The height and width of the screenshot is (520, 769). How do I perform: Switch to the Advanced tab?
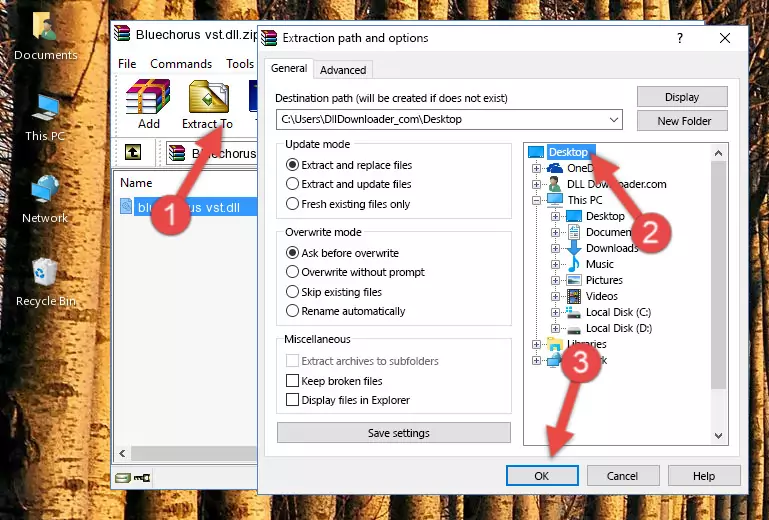[343, 70]
